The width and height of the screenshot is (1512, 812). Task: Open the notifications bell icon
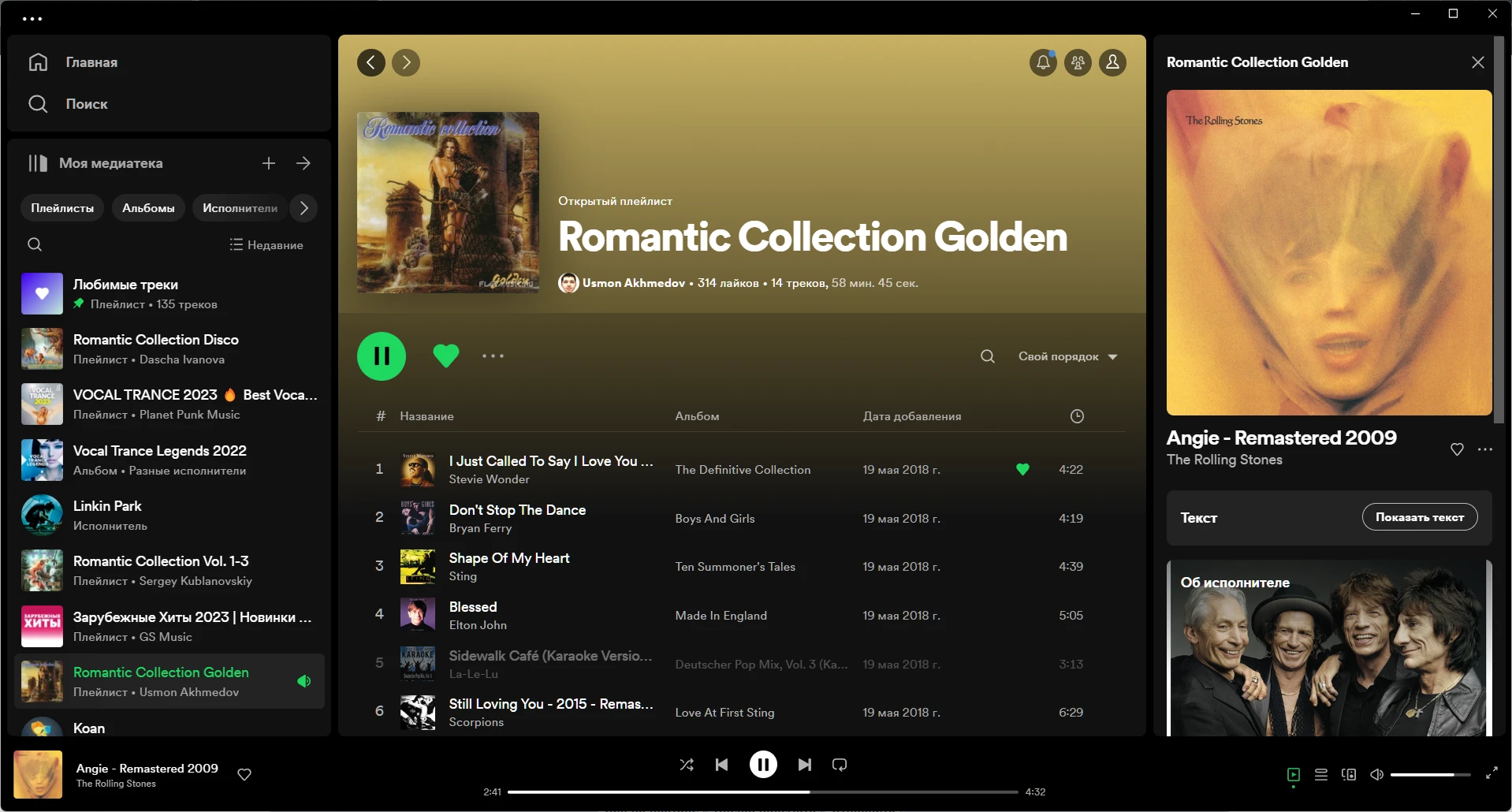[1043, 62]
